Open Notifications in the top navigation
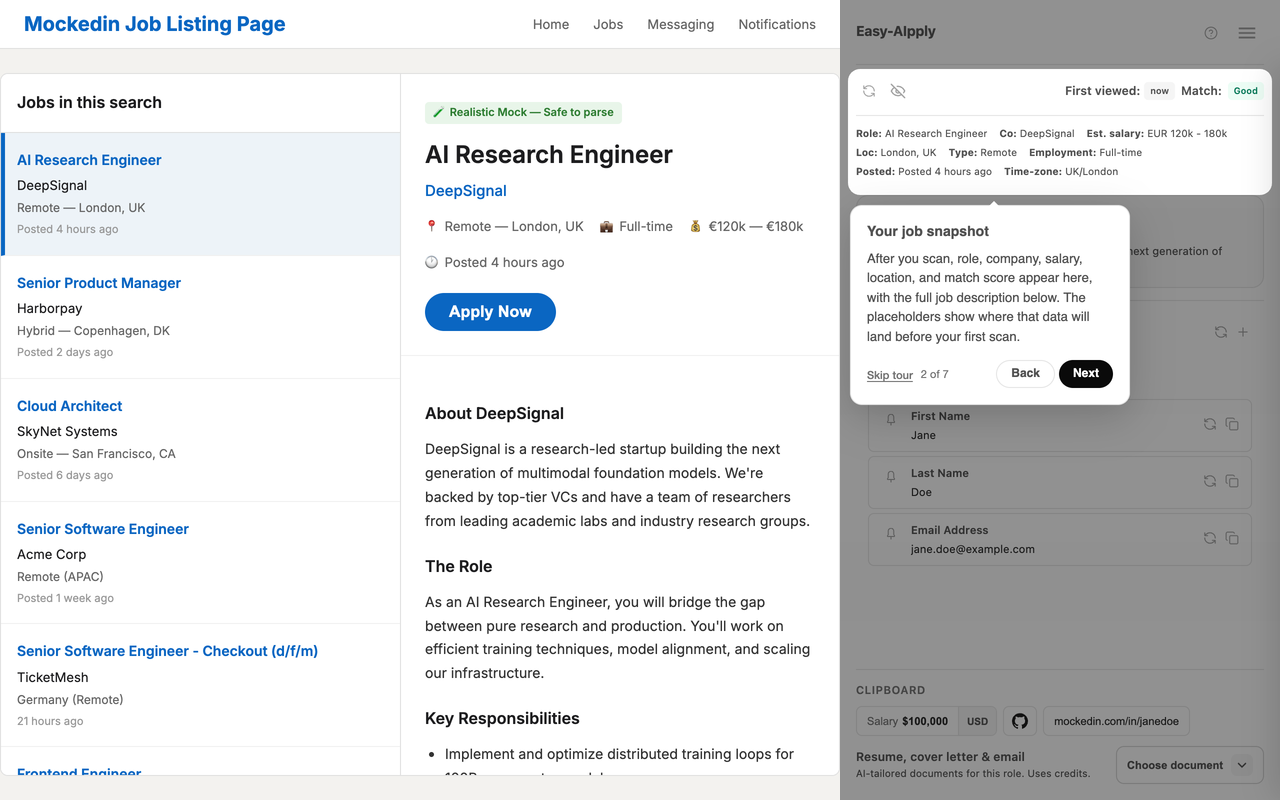1280x800 pixels. point(777,24)
